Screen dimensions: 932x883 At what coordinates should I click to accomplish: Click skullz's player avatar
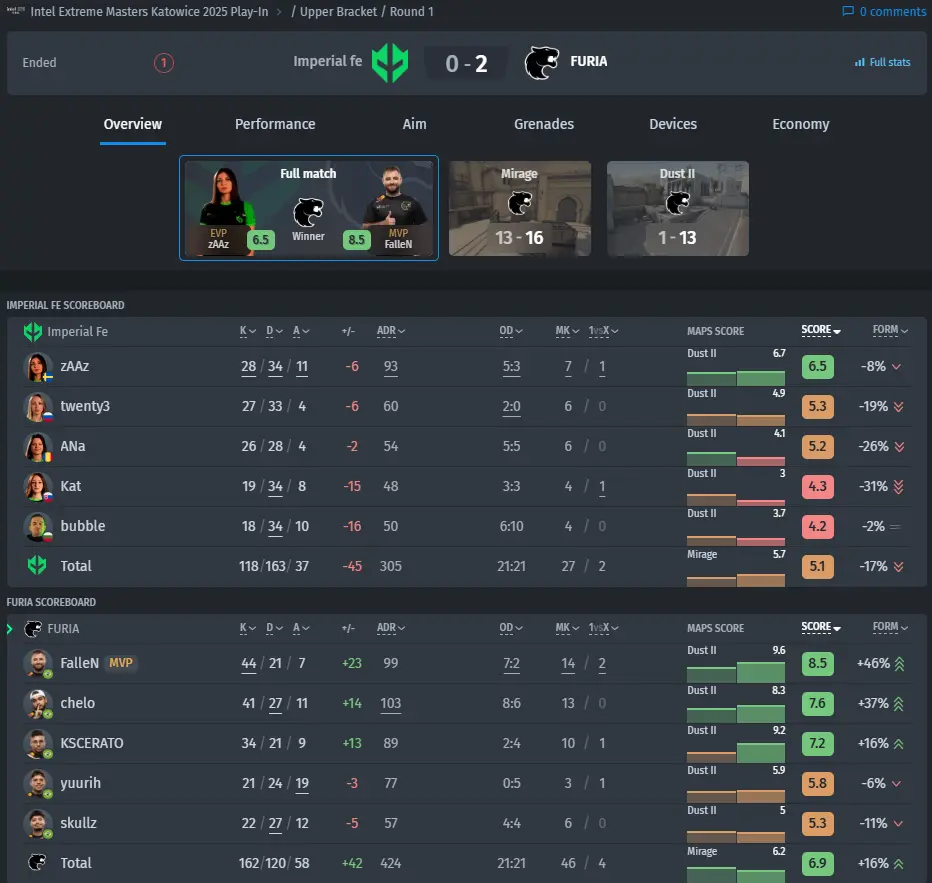pyautogui.click(x=37, y=824)
